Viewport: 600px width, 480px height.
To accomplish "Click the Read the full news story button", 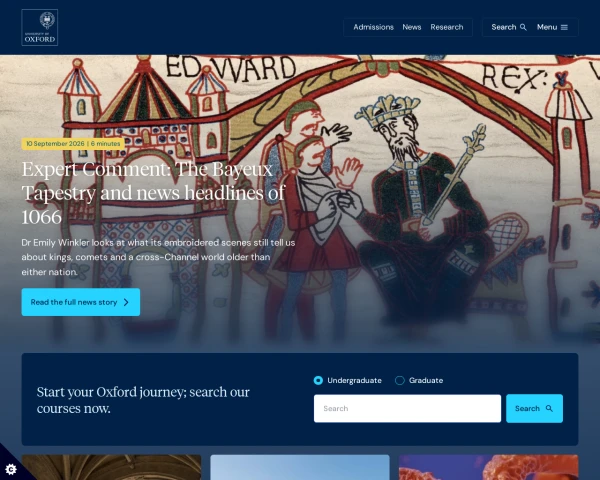I will (x=81, y=302).
